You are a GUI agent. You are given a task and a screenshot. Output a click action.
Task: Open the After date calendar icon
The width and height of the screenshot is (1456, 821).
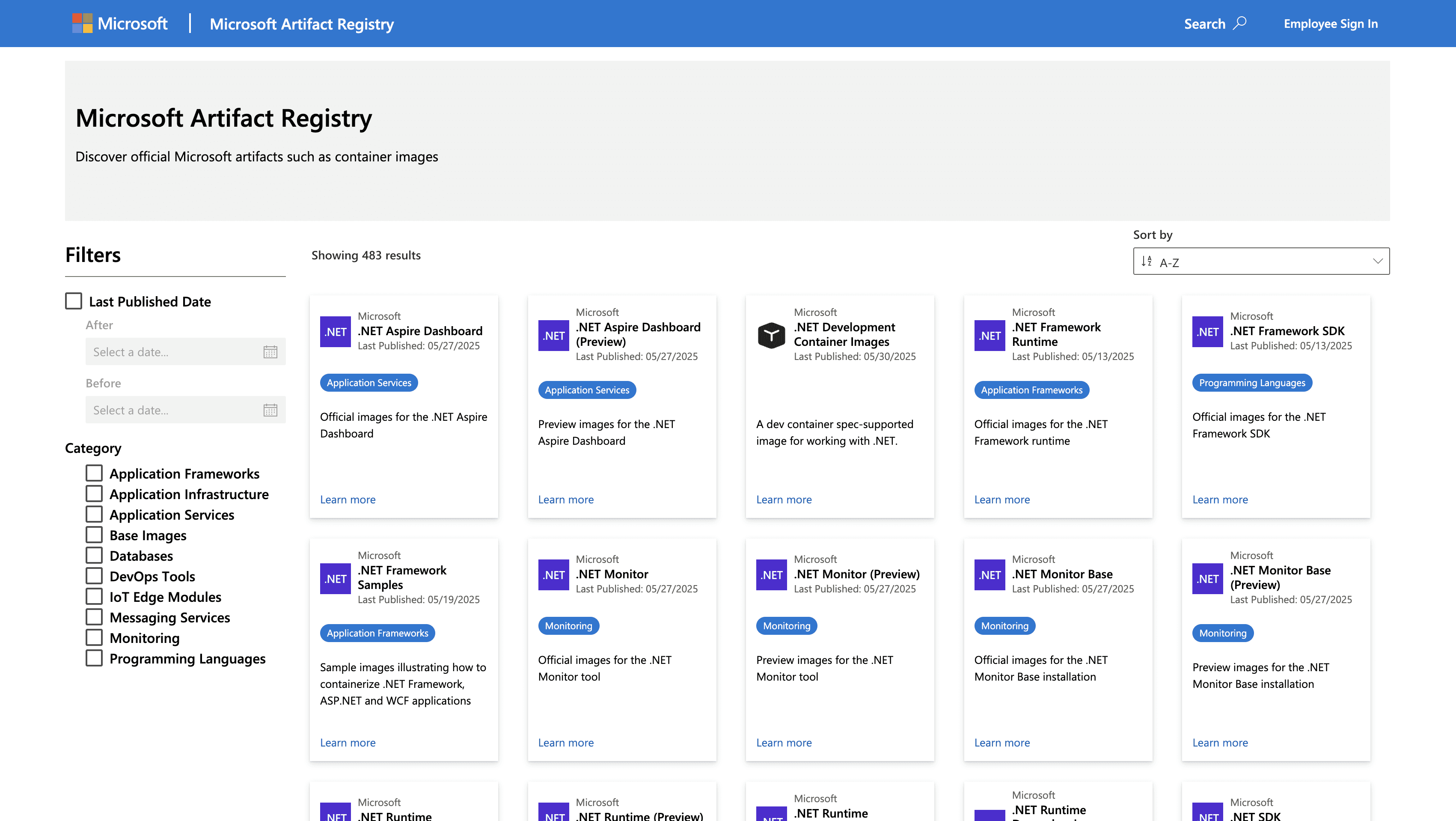pos(270,352)
